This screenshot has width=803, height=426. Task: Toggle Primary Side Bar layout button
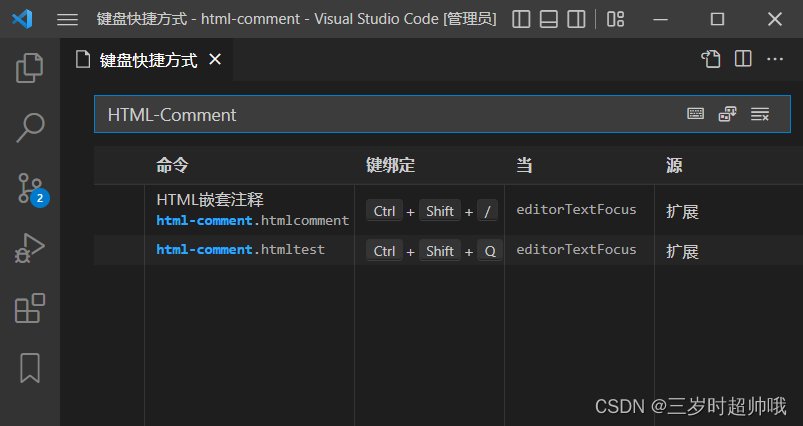pos(521,19)
